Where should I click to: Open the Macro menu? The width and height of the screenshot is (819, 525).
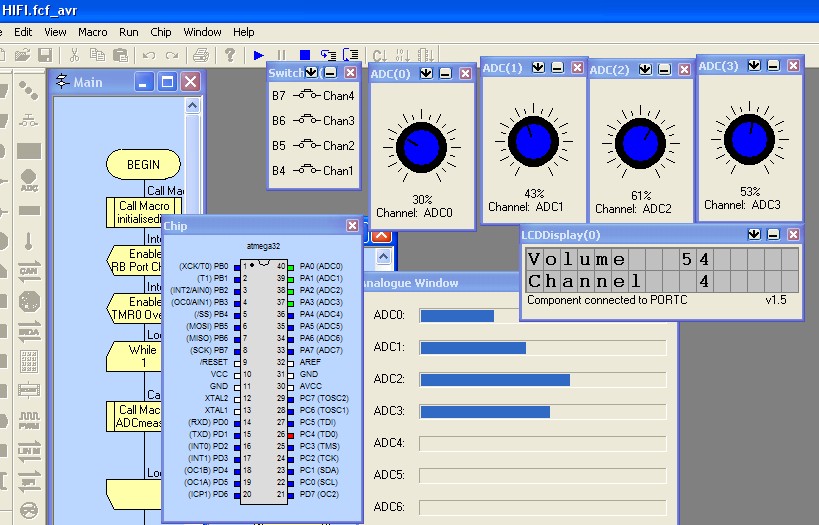92,32
